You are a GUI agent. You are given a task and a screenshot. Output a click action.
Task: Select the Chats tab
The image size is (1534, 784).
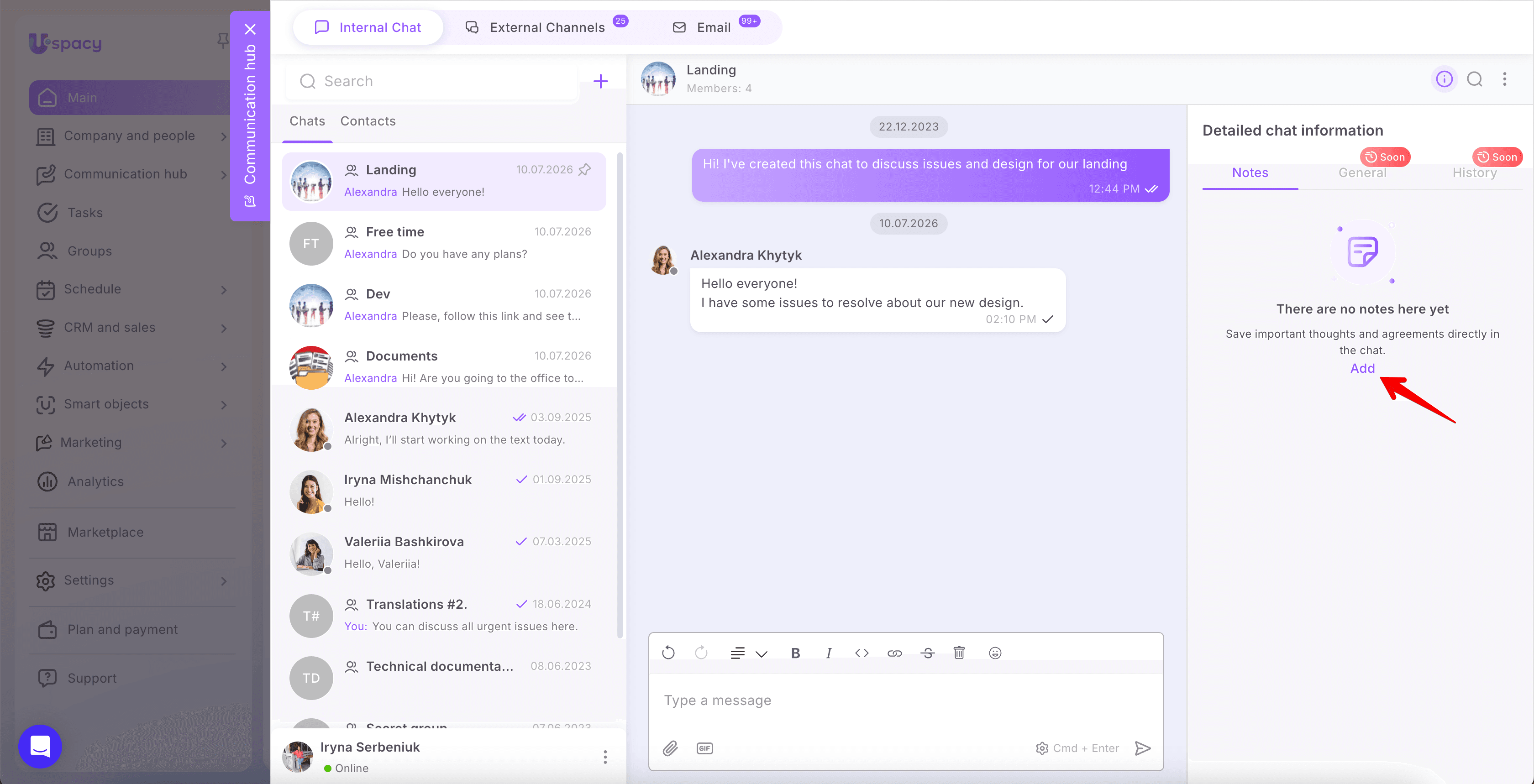(x=307, y=121)
